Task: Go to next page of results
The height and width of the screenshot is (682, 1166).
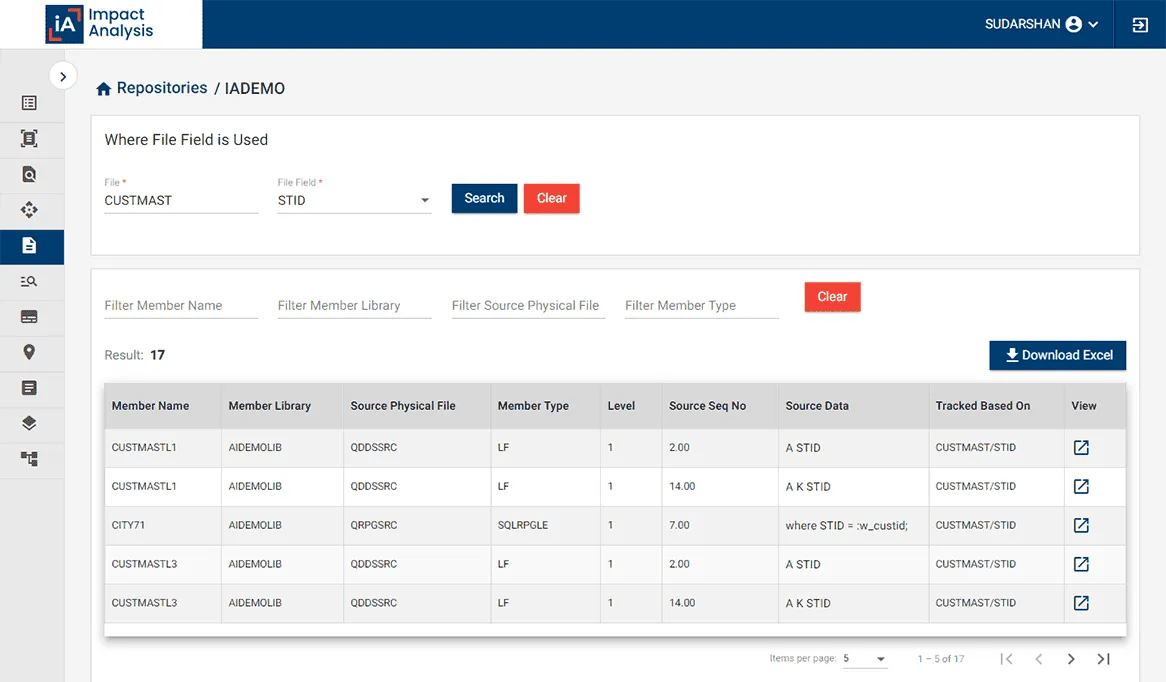Action: pos(1071,659)
